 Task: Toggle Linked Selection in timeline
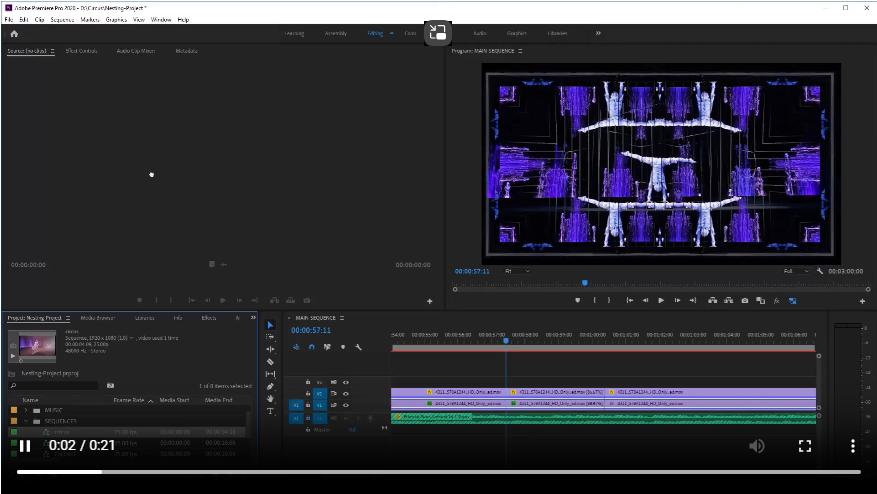(327, 347)
